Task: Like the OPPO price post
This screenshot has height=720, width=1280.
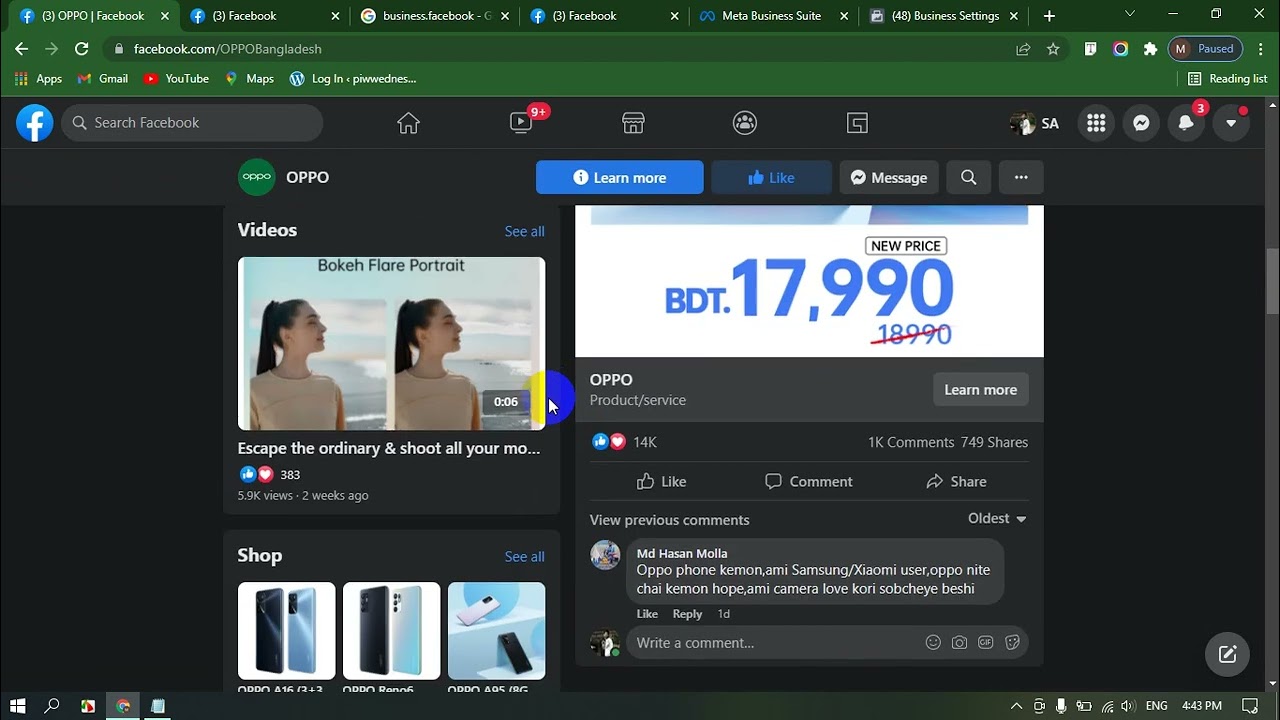Action: pyautogui.click(x=661, y=481)
